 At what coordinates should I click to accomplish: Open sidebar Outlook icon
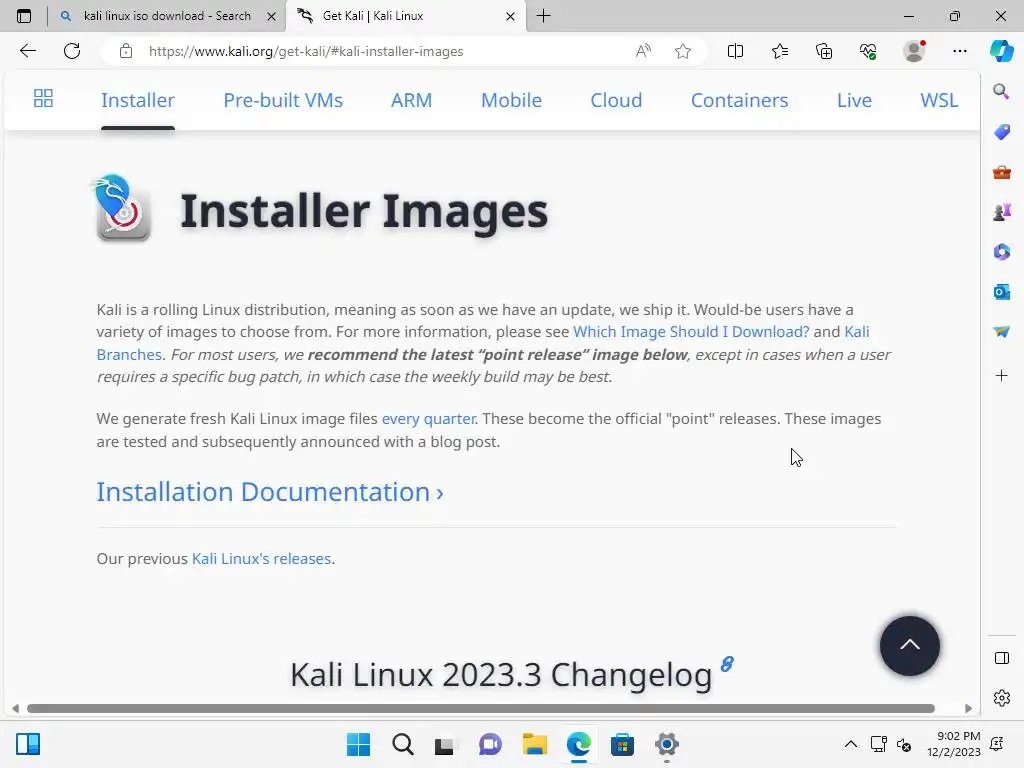tap(1001, 292)
